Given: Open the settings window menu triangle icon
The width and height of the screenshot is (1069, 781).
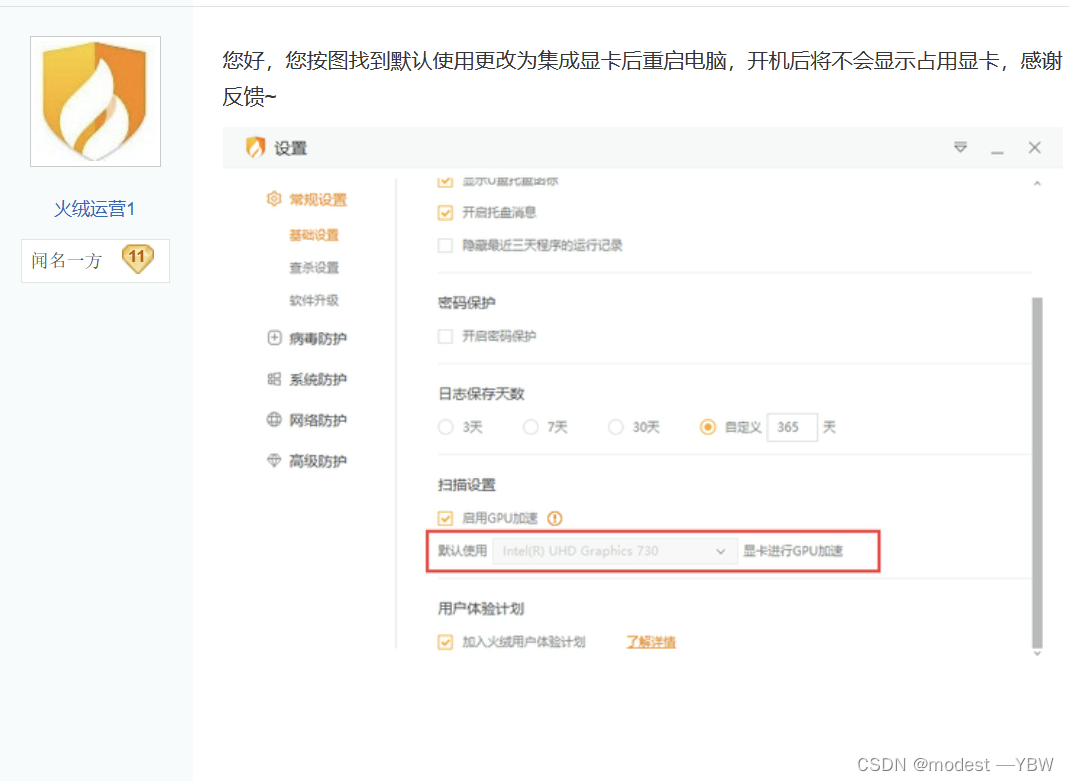Looking at the screenshot, I should (960, 147).
